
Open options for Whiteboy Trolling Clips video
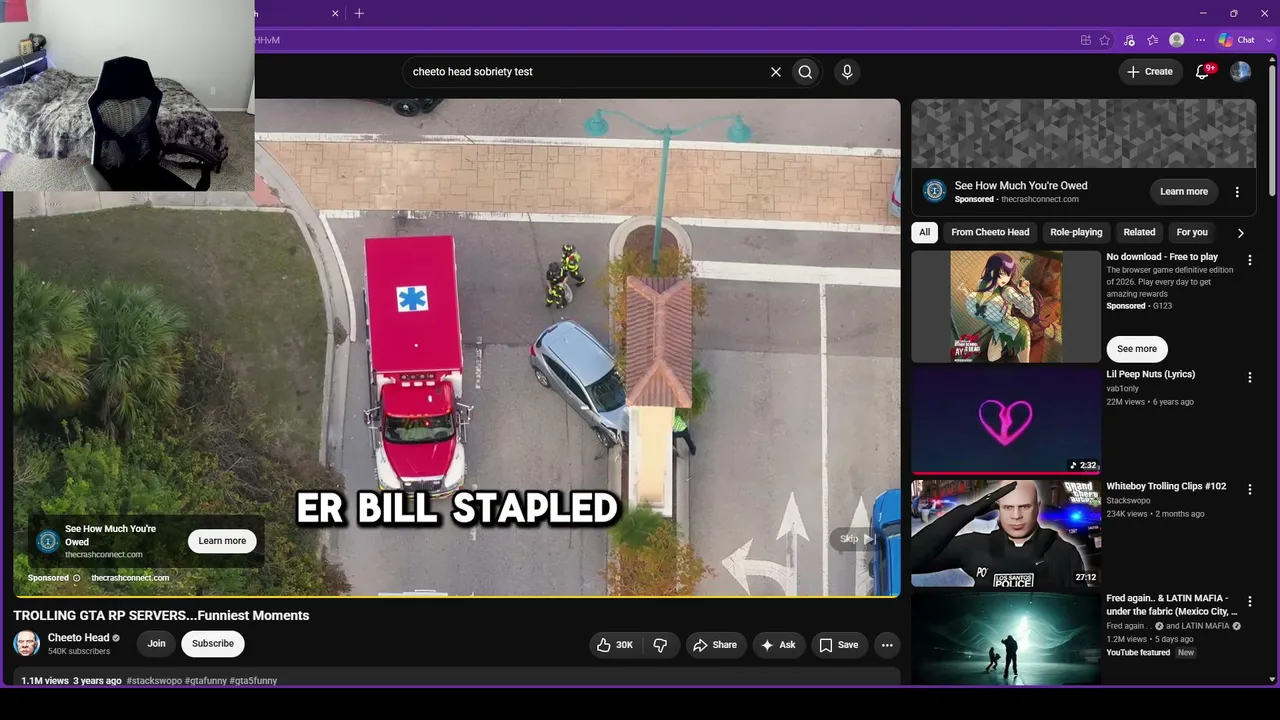[x=1249, y=489]
